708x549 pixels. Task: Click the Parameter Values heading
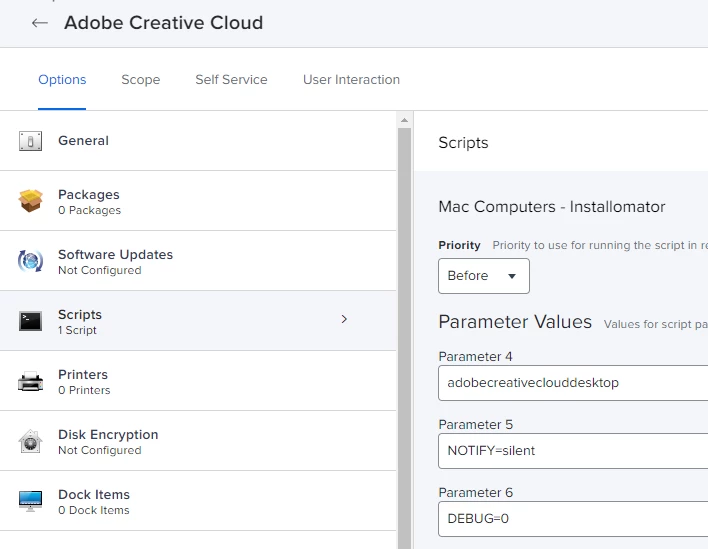coord(515,322)
